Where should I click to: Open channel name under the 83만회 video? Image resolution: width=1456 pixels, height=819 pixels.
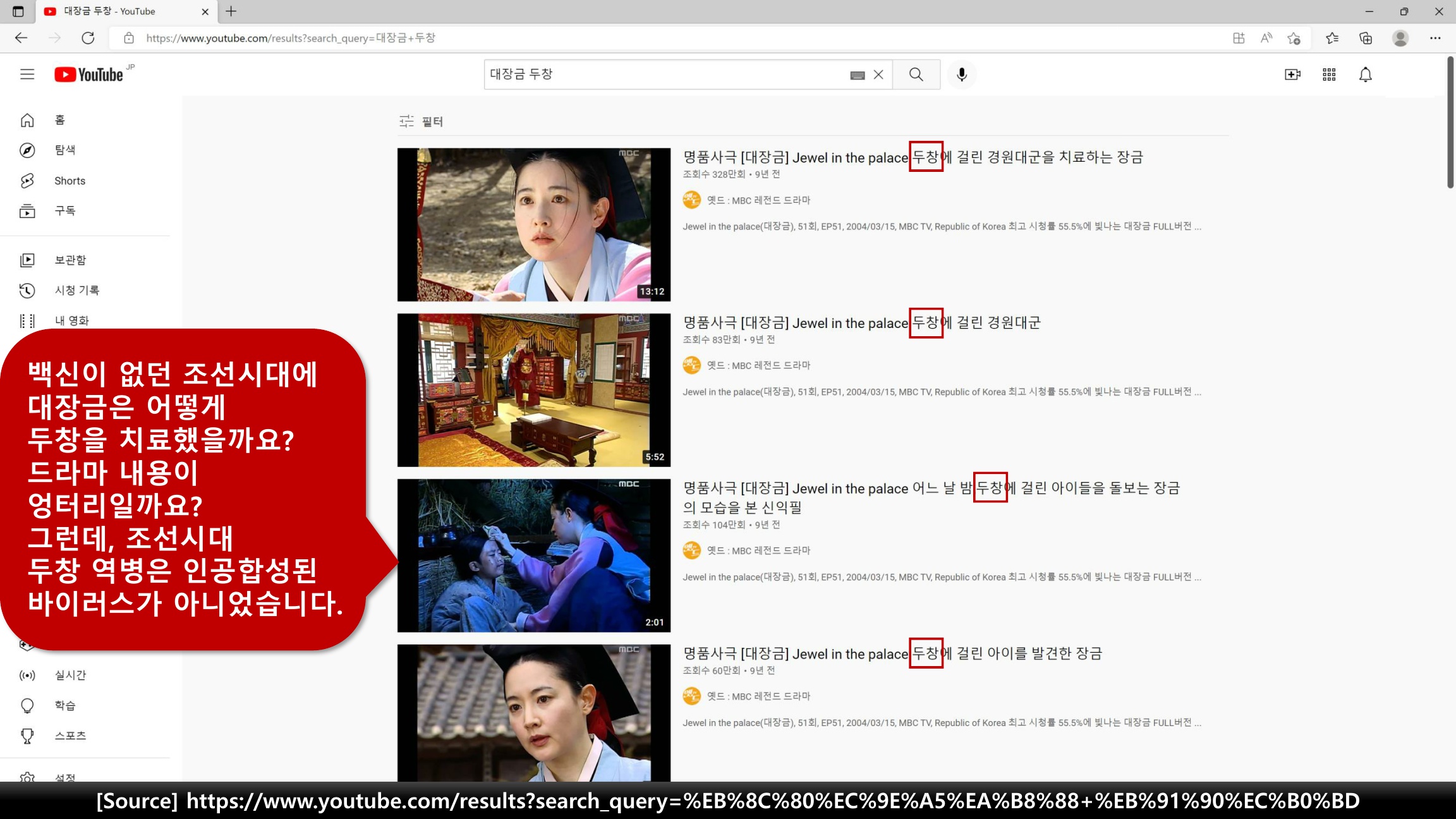pos(758,365)
